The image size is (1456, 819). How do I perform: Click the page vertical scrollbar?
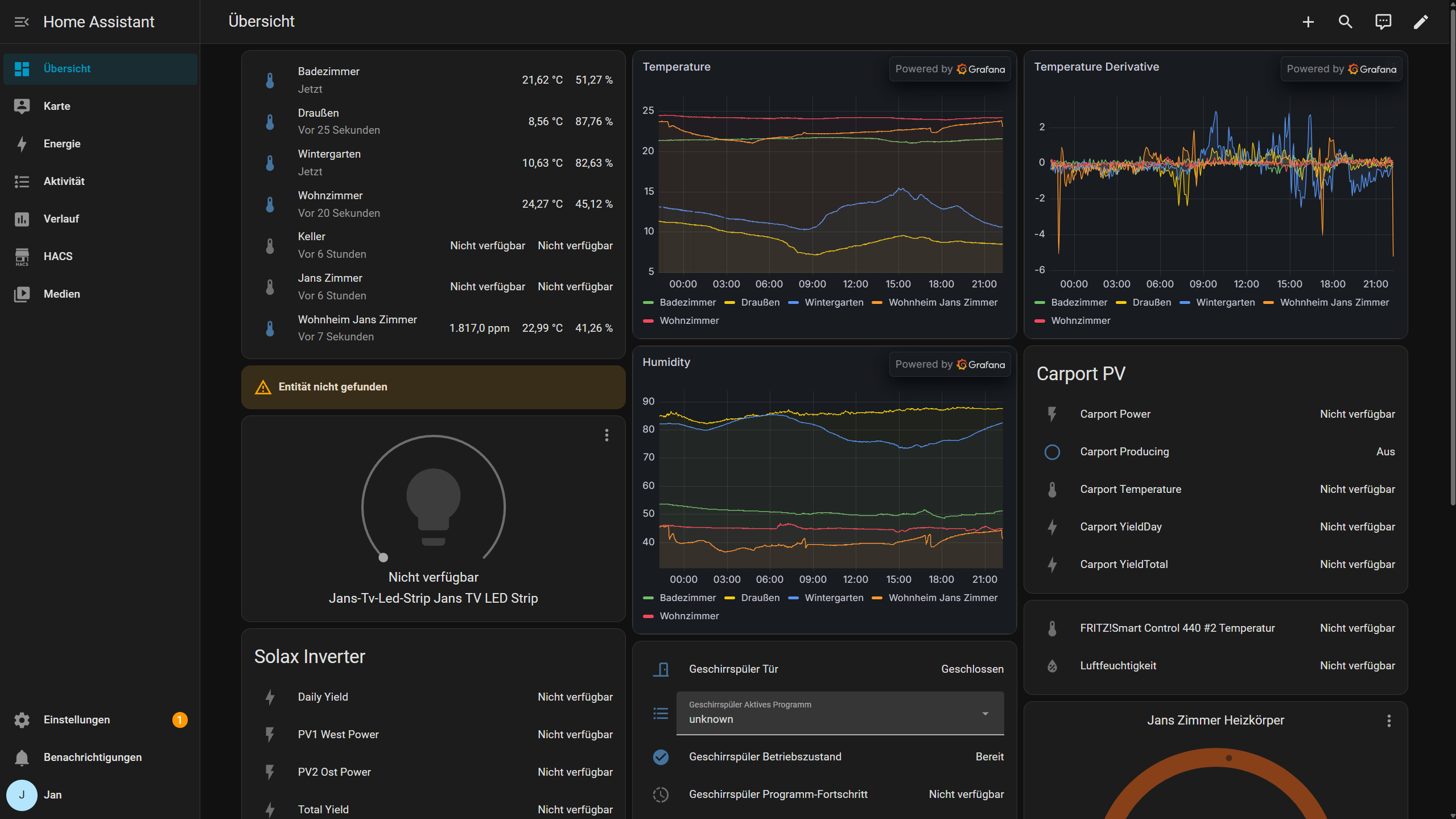(1452, 256)
